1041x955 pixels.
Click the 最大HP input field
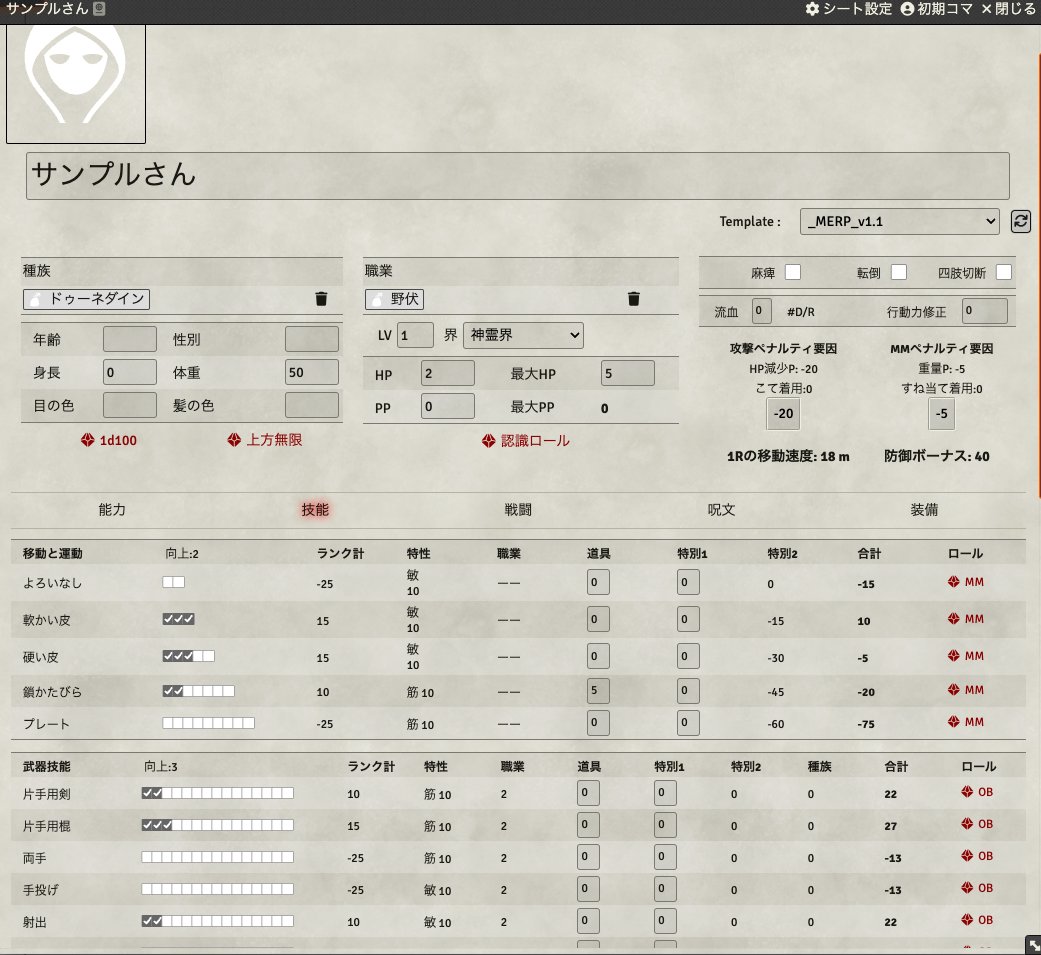[627, 373]
